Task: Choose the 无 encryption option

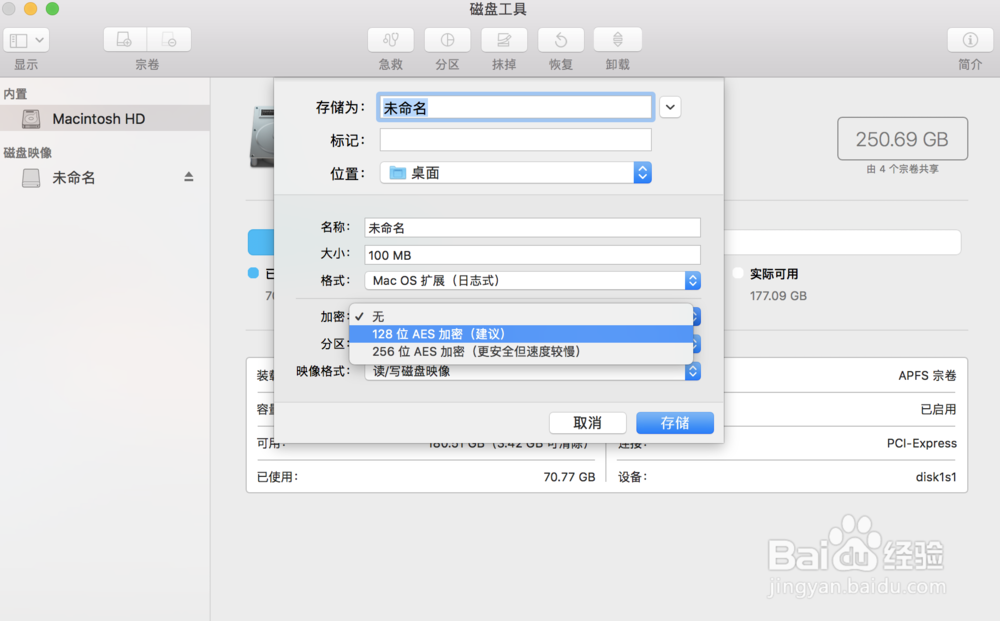Action: pyautogui.click(x=521, y=316)
